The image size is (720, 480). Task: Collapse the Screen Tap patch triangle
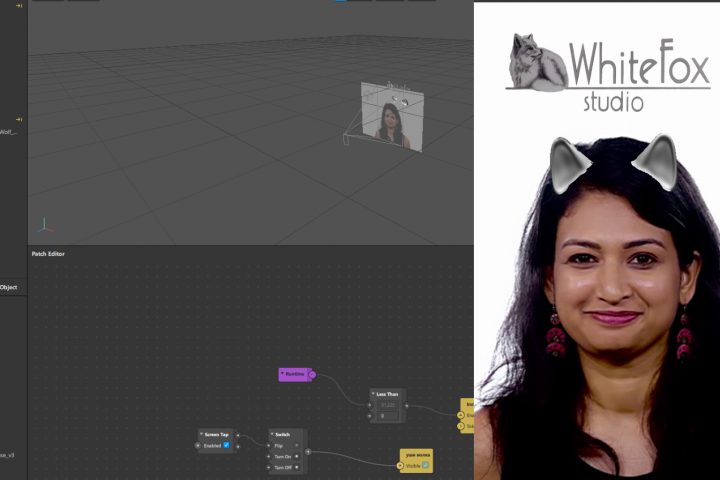[x=201, y=434]
